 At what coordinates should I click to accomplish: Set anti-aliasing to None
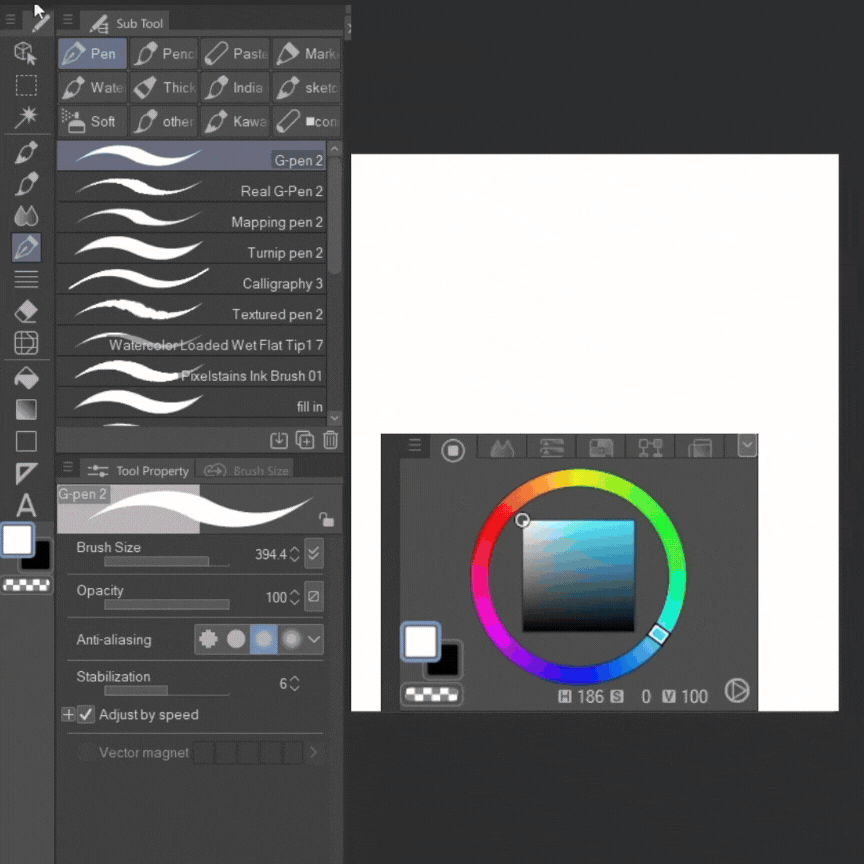click(208, 639)
